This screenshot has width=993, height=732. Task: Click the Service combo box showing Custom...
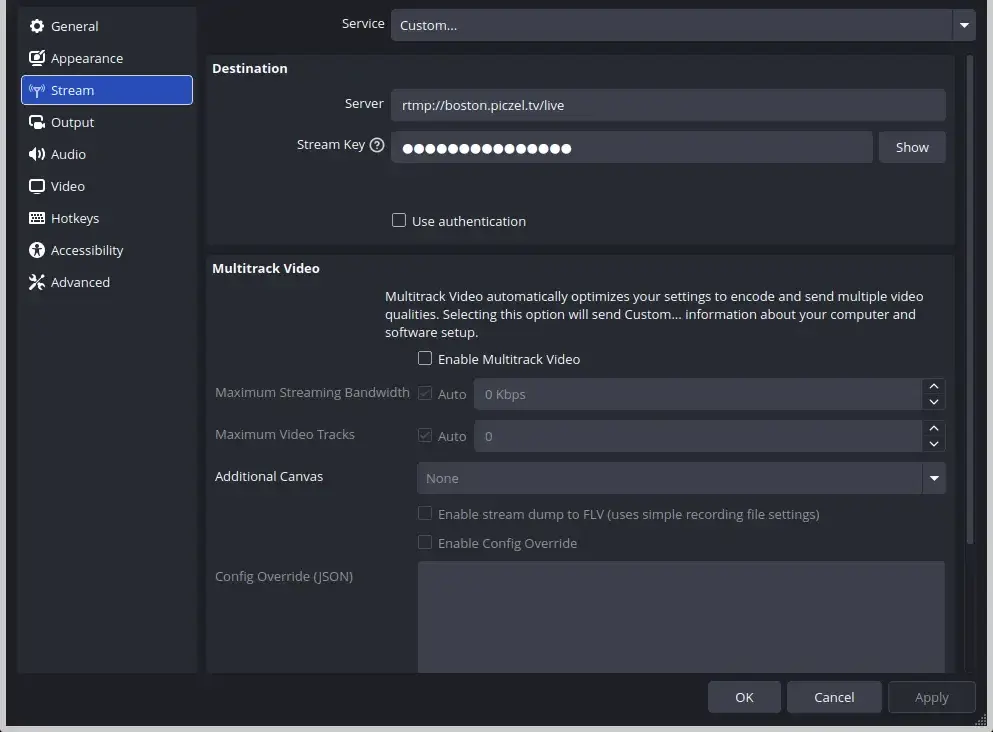coord(683,25)
